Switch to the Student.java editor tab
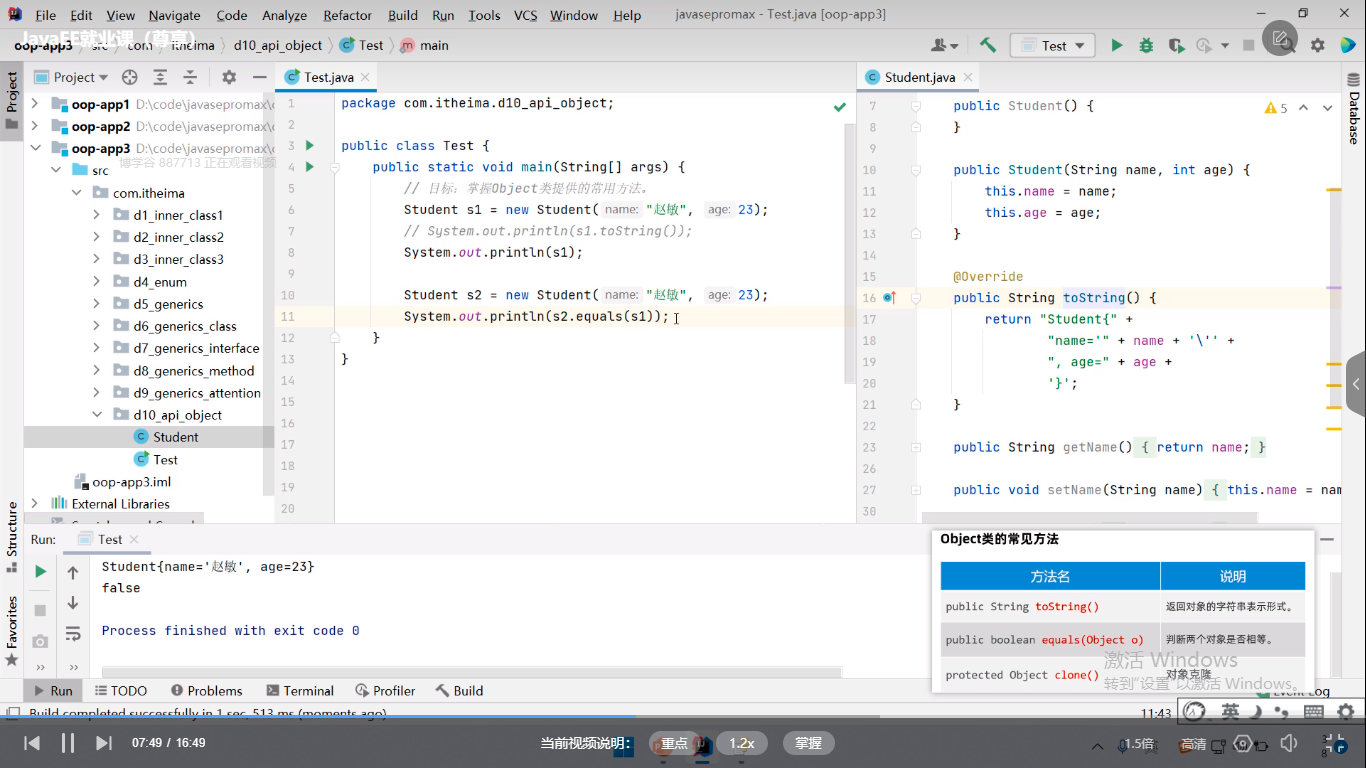1366x768 pixels. coord(919,77)
